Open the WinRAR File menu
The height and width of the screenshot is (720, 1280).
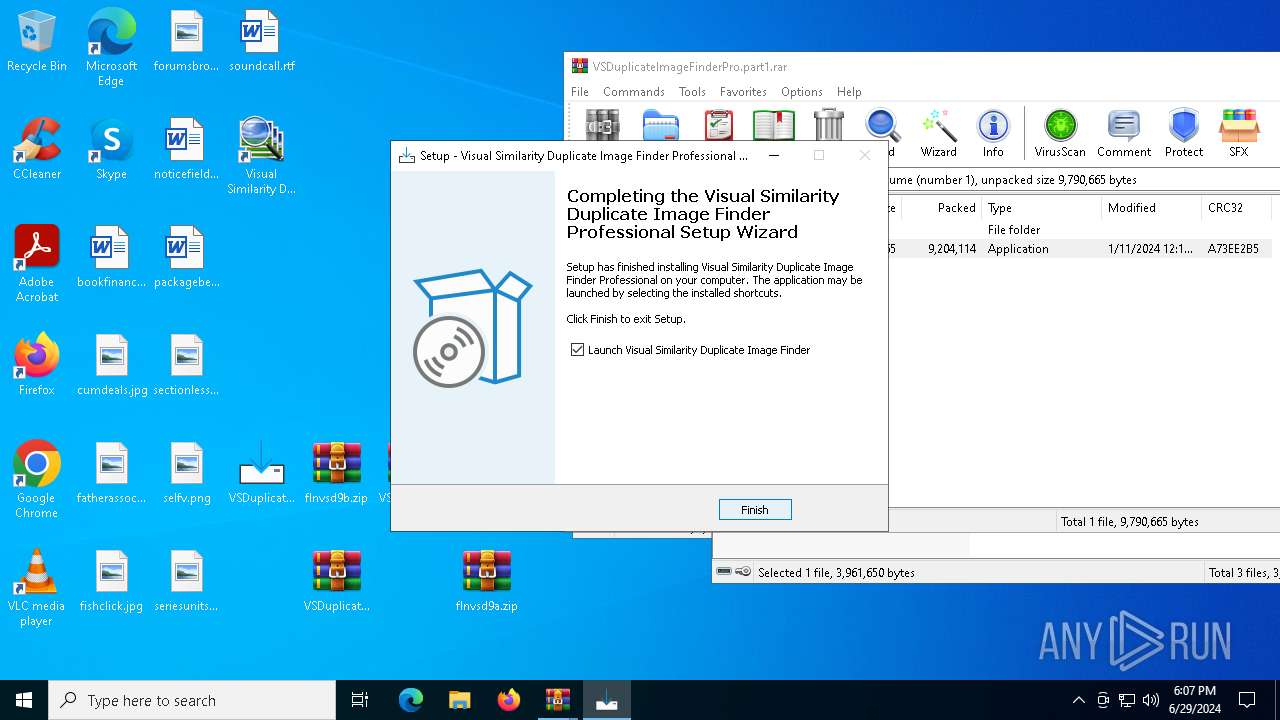tap(580, 92)
